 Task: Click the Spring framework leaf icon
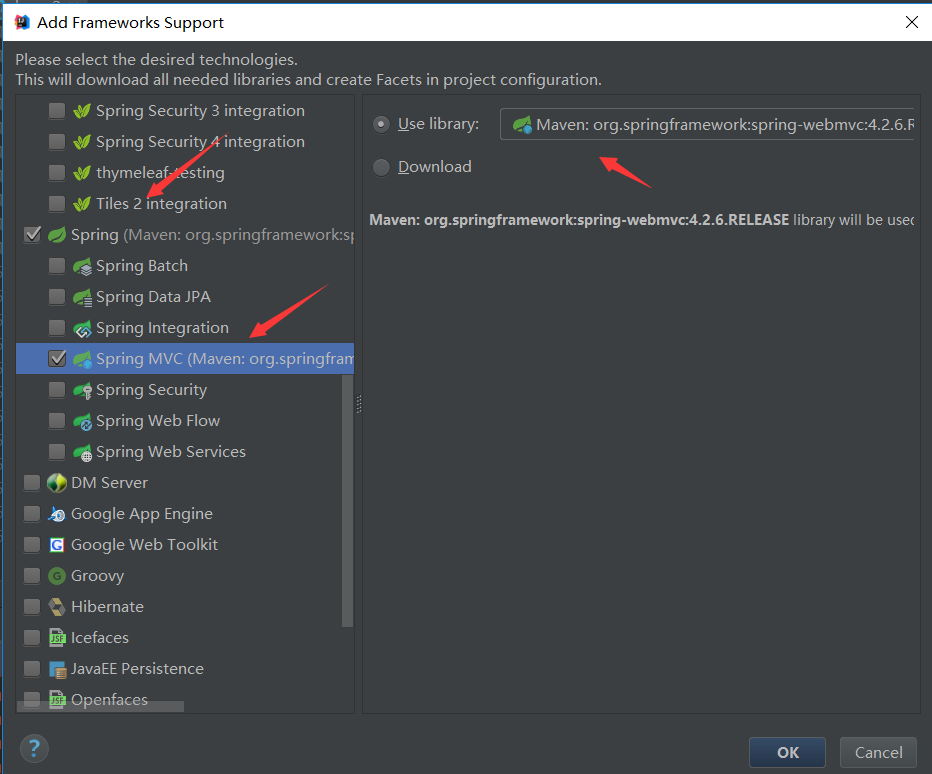[x=57, y=234]
